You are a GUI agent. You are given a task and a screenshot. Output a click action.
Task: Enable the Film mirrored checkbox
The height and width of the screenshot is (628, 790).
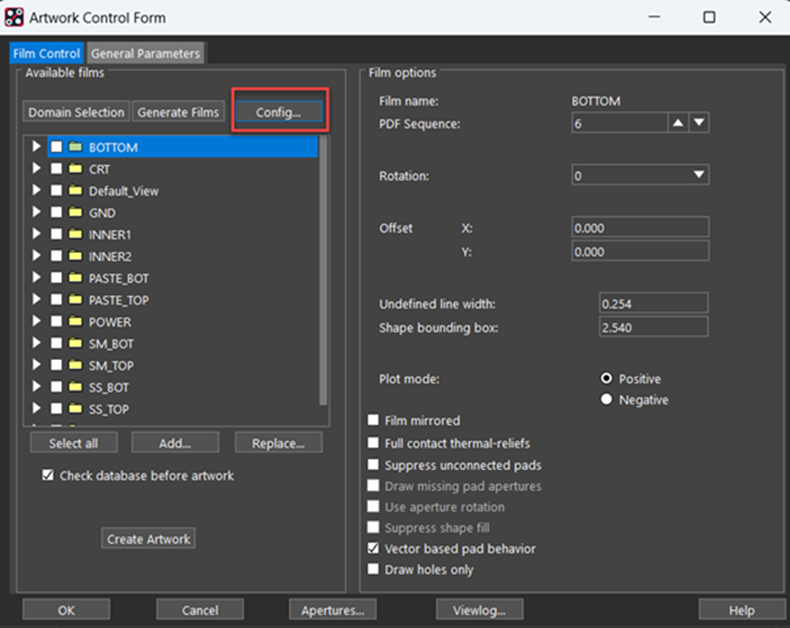[374, 421]
